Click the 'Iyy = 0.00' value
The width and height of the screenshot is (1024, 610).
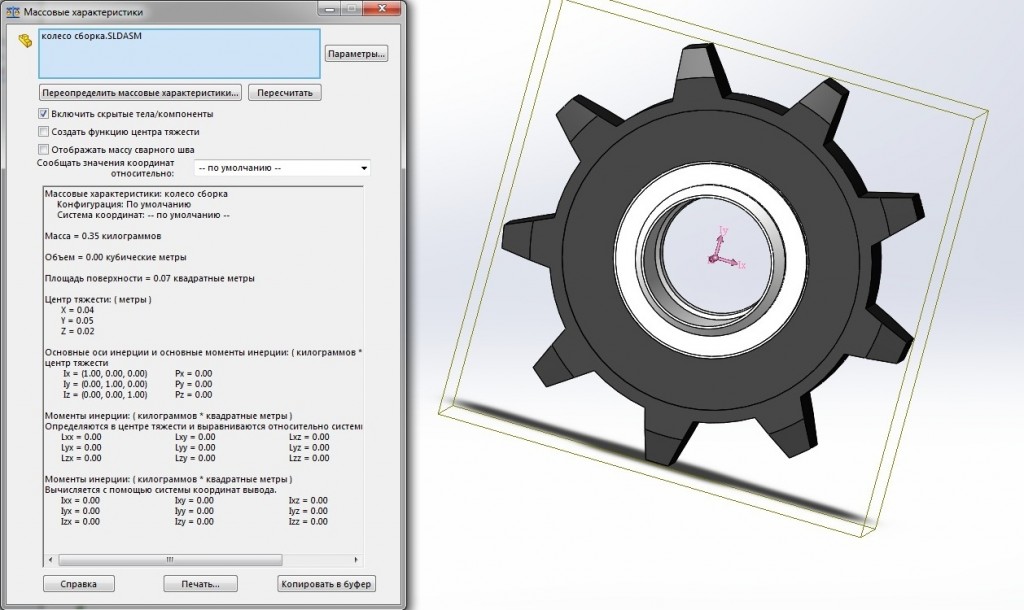click(195, 511)
